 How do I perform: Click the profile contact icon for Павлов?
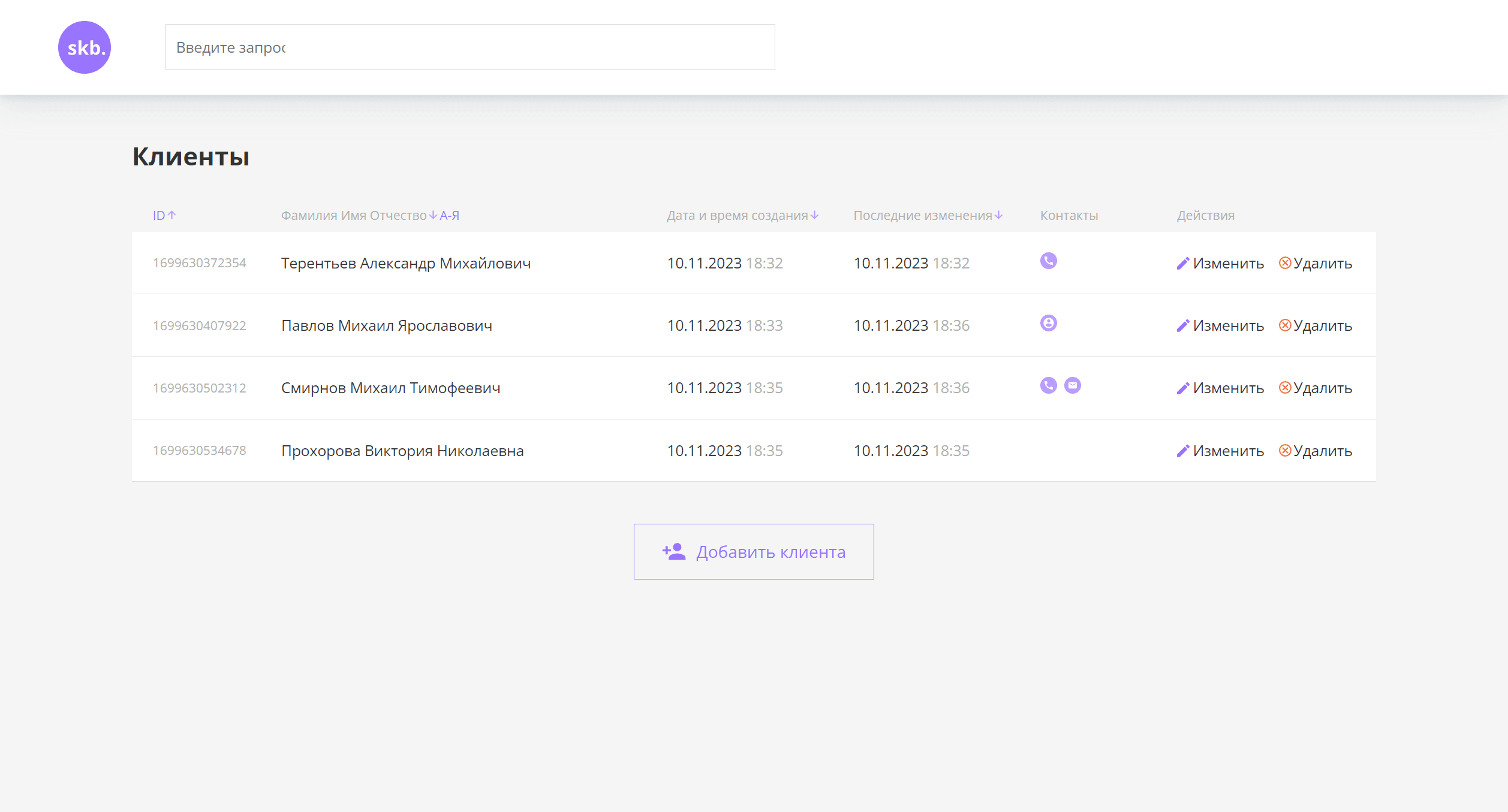click(x=1048, y=323)
